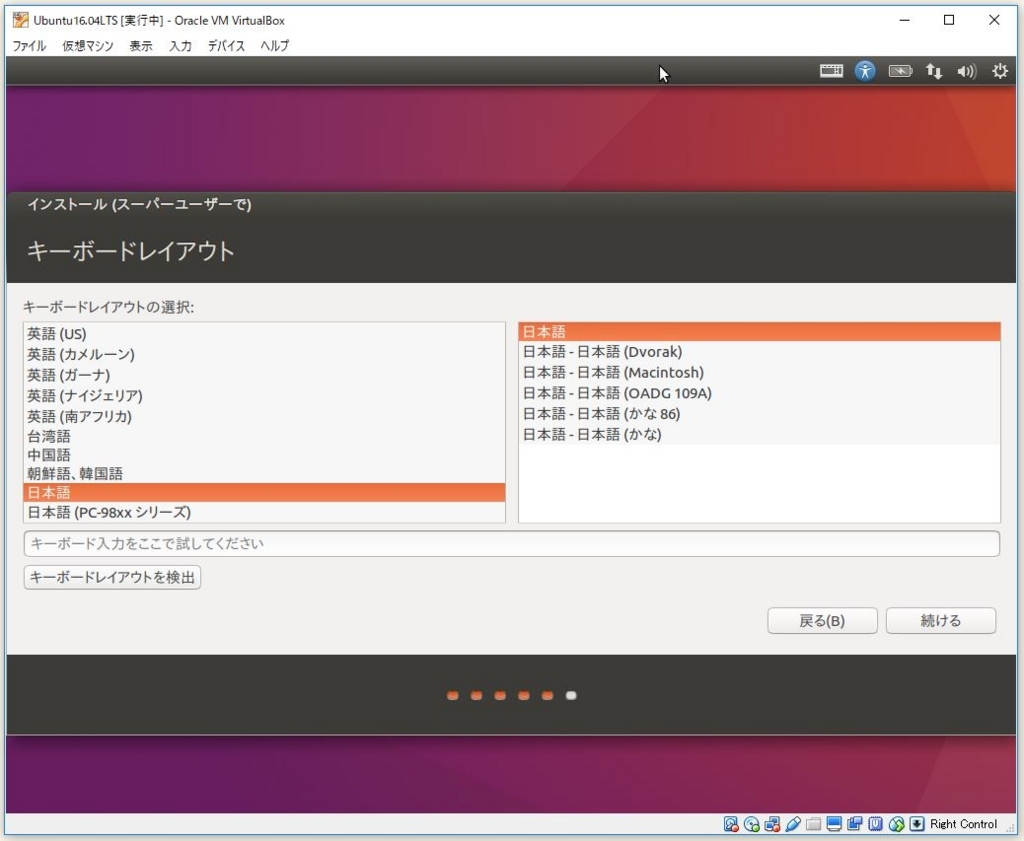This screenshot has width=1024, height=841.
Task: Select 朝鮮語、韓国語 layout
Action: pos(264,473)
